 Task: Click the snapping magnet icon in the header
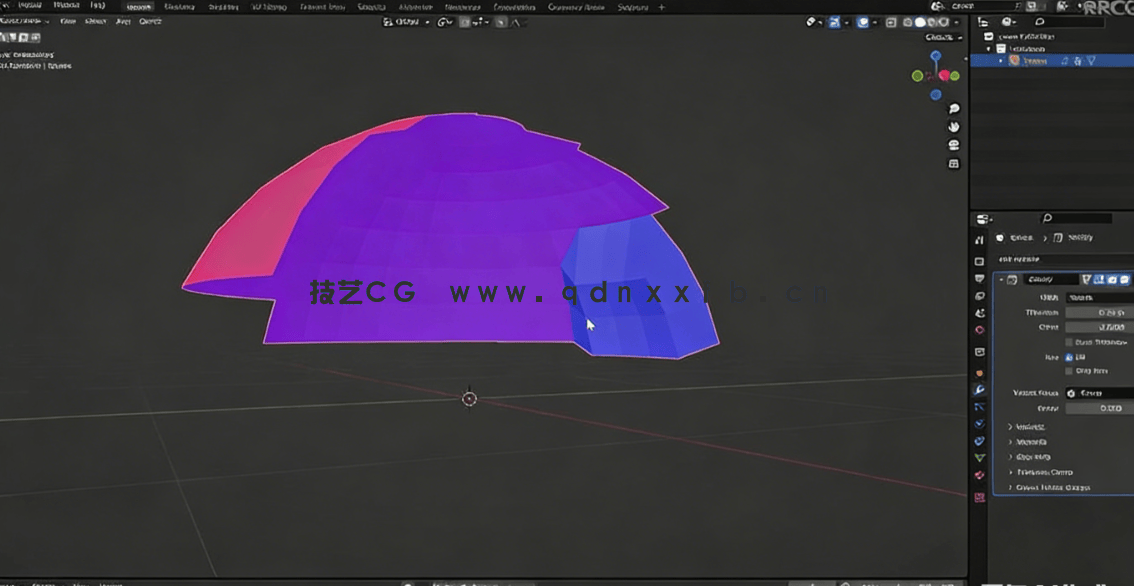(x=463, y=20)
